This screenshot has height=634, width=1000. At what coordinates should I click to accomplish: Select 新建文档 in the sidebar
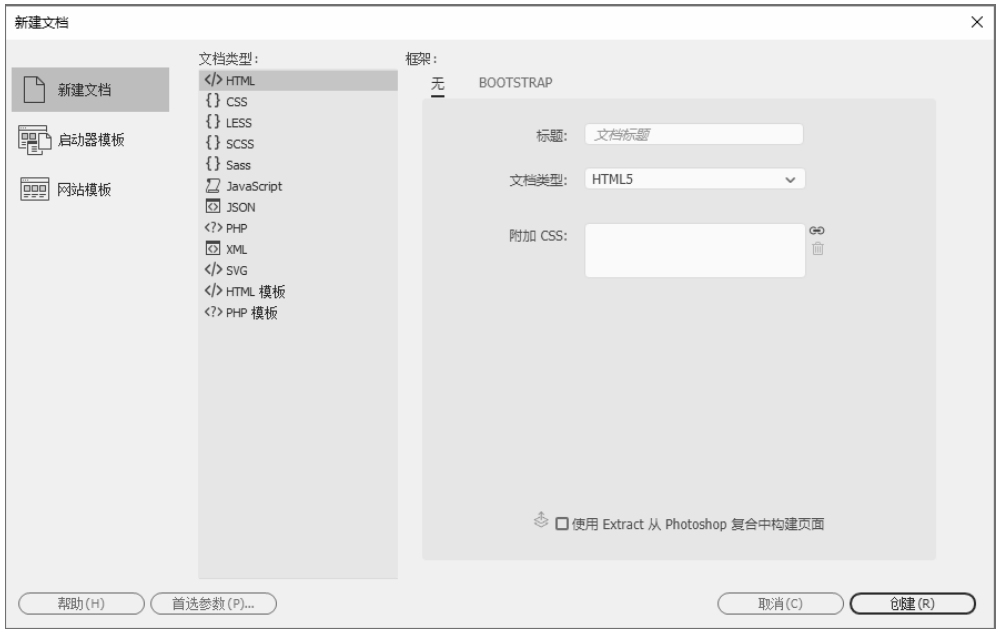pos(91,90)
